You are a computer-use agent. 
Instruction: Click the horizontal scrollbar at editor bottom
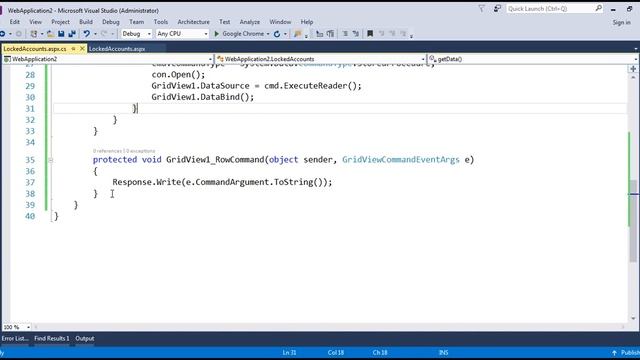tap(330, 327)
